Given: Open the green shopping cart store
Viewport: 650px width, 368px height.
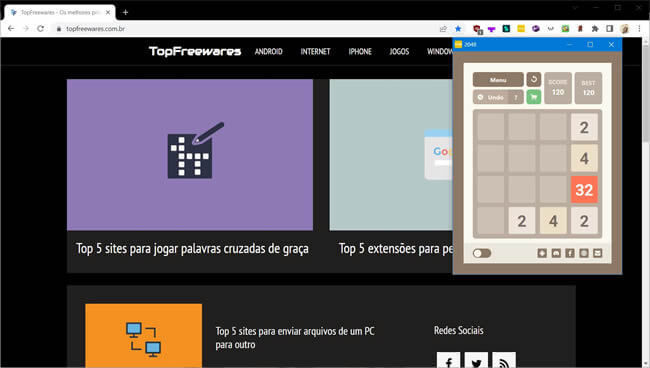Looking at the screenshot, I should pyautogui.click(x=534, y=97).
